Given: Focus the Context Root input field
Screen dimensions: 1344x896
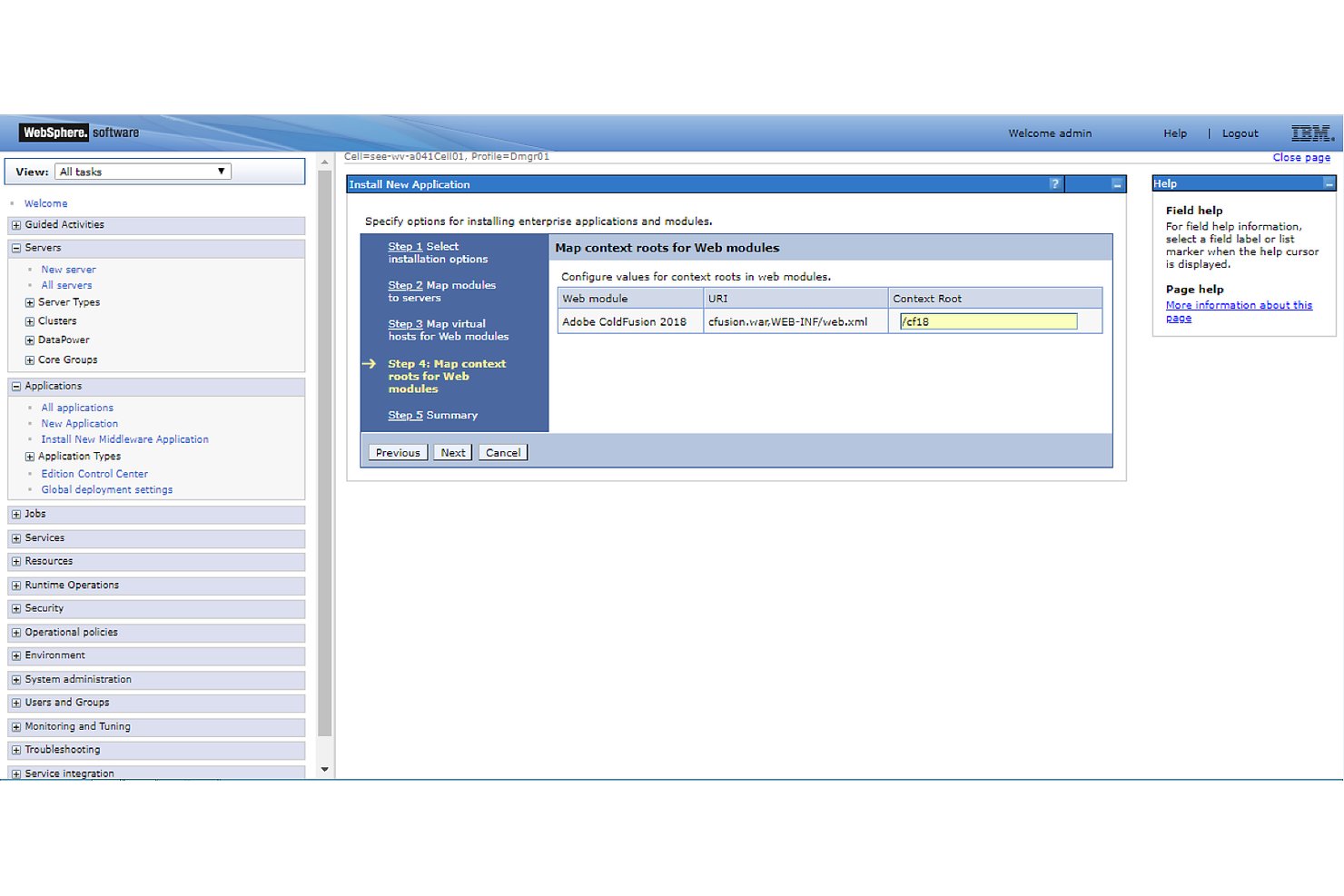Looking at the screenshot, I should point(988,321).
